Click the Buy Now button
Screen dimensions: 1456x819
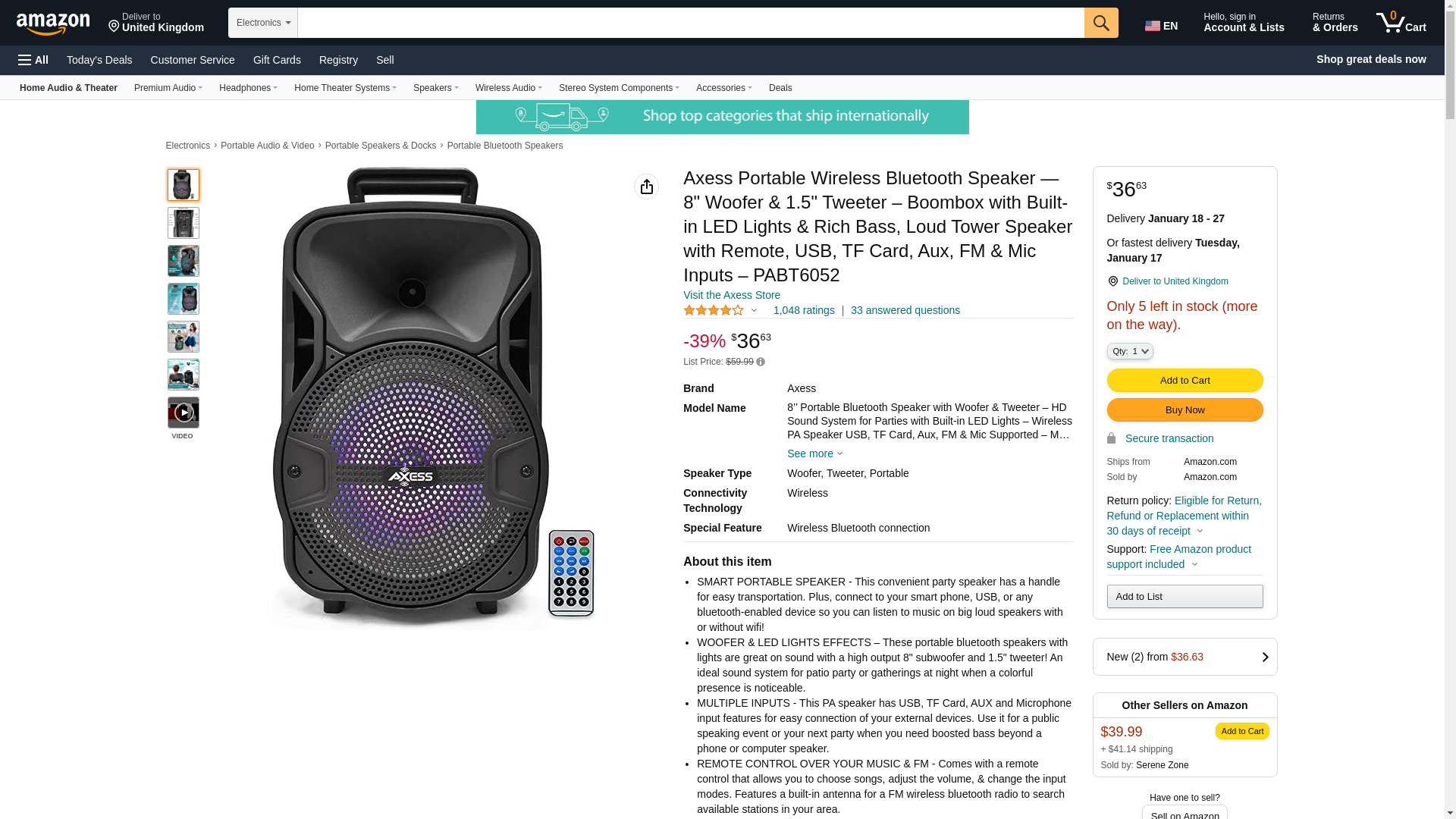(1185, 410)
